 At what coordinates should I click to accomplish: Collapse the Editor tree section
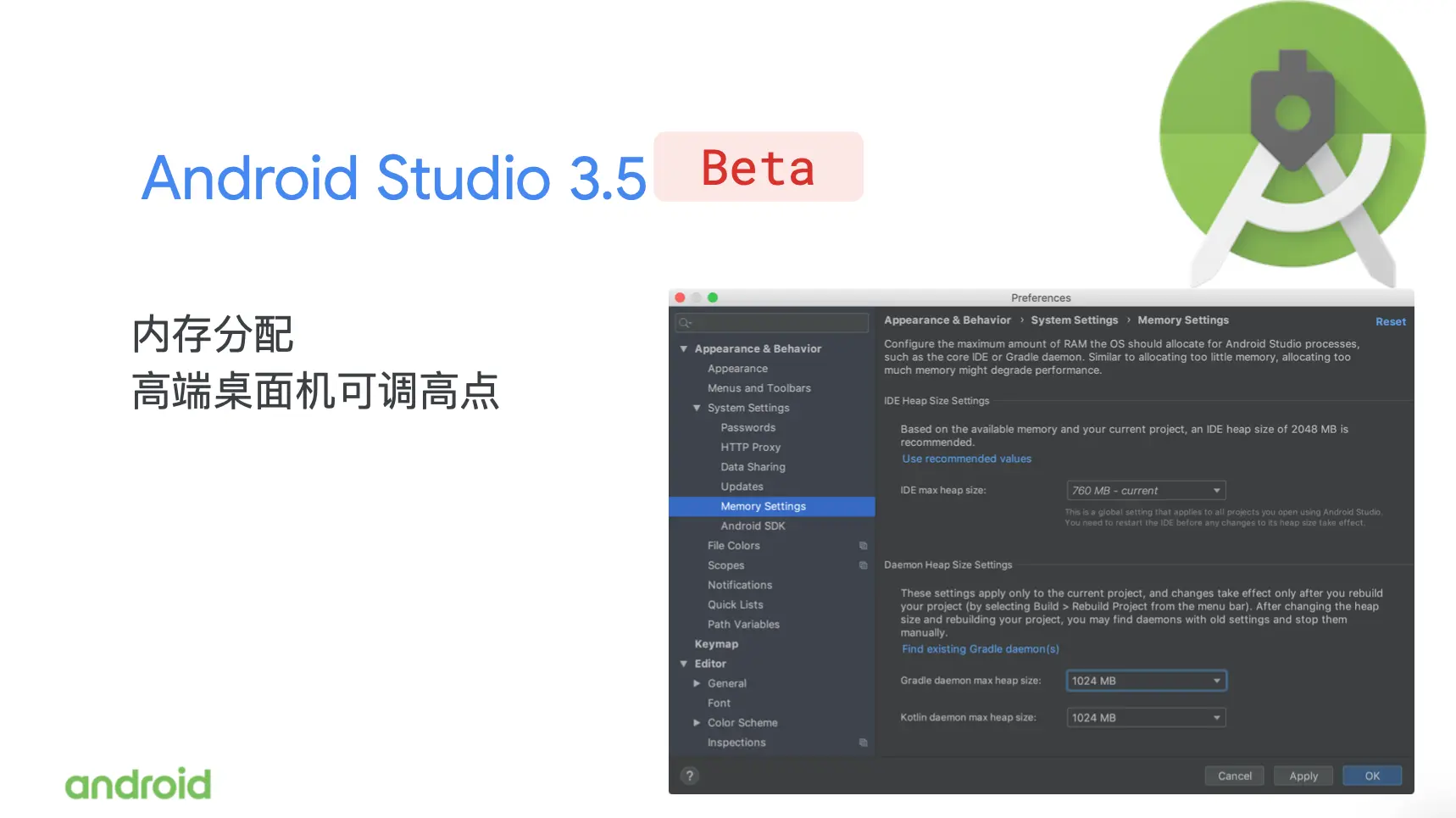[684, 664]
